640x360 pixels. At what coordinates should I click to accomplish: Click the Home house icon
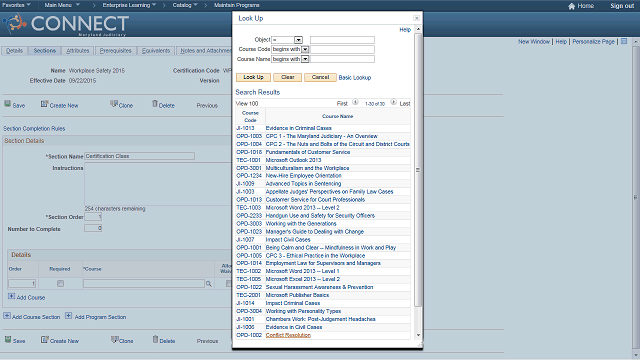[571, 6]
